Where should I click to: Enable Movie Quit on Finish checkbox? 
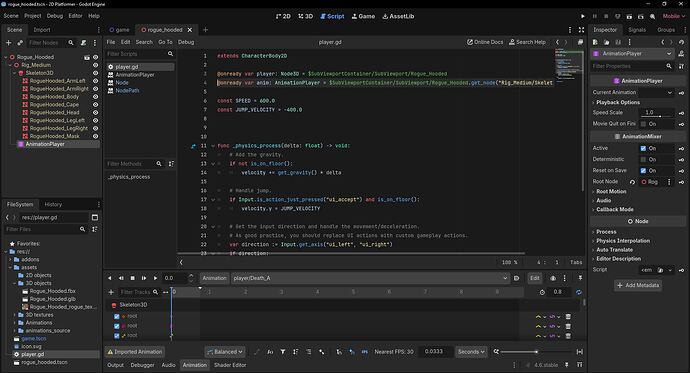point(643,124)
